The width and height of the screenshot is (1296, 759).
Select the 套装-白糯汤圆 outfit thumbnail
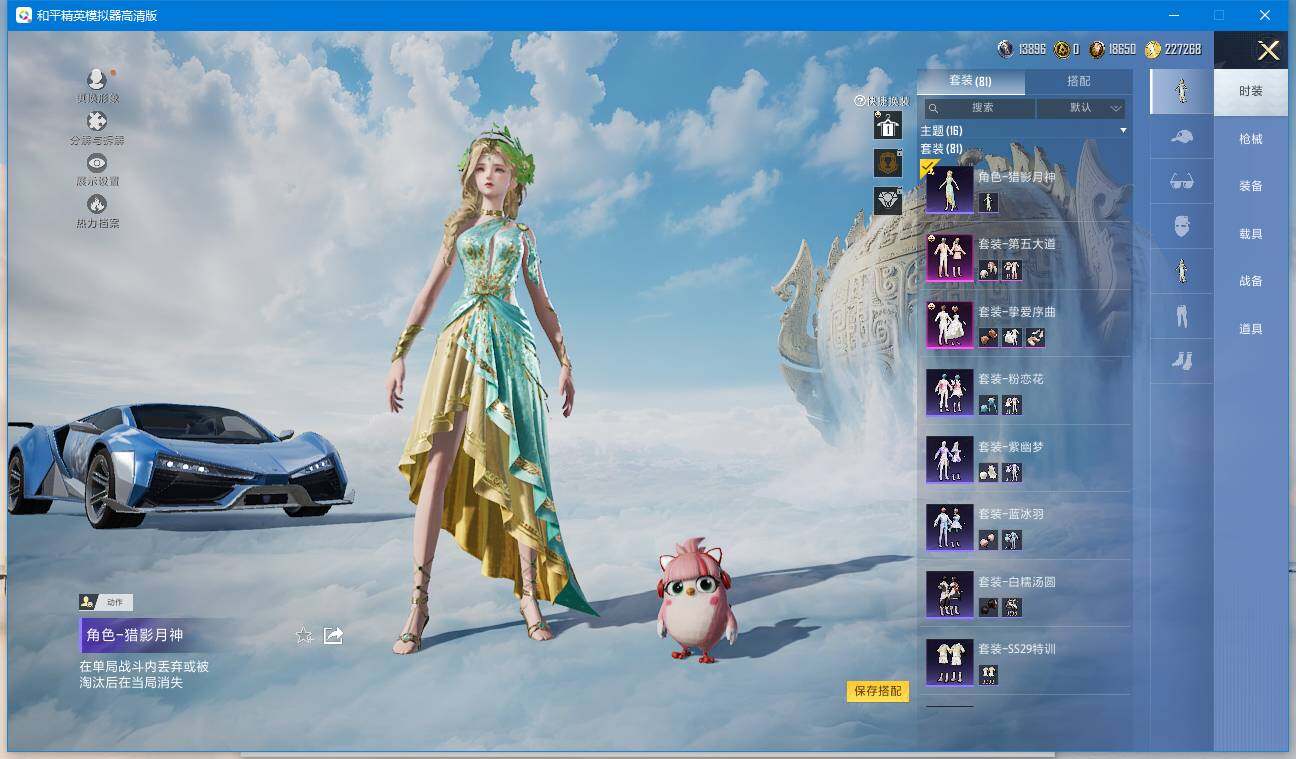pos(949,595)
